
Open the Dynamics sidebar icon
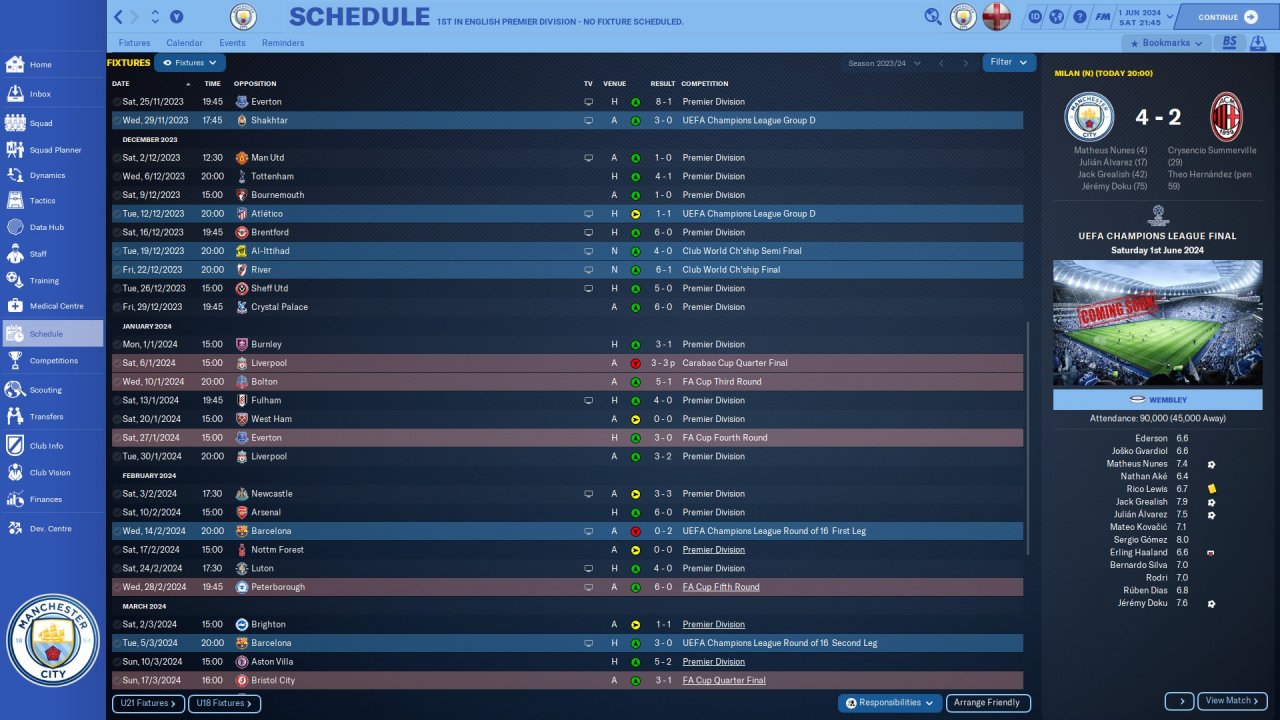pyautogui.click(x=15, y=175)
